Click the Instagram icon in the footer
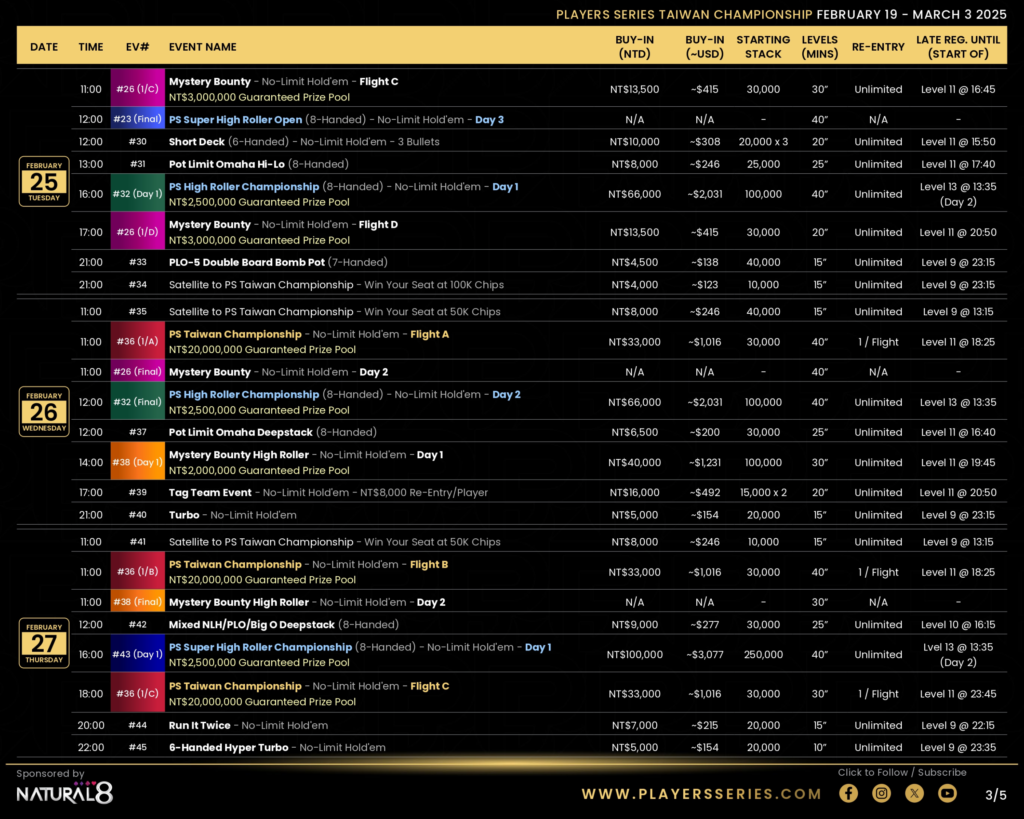This screenshot has width=1024, height=819. 881,793
